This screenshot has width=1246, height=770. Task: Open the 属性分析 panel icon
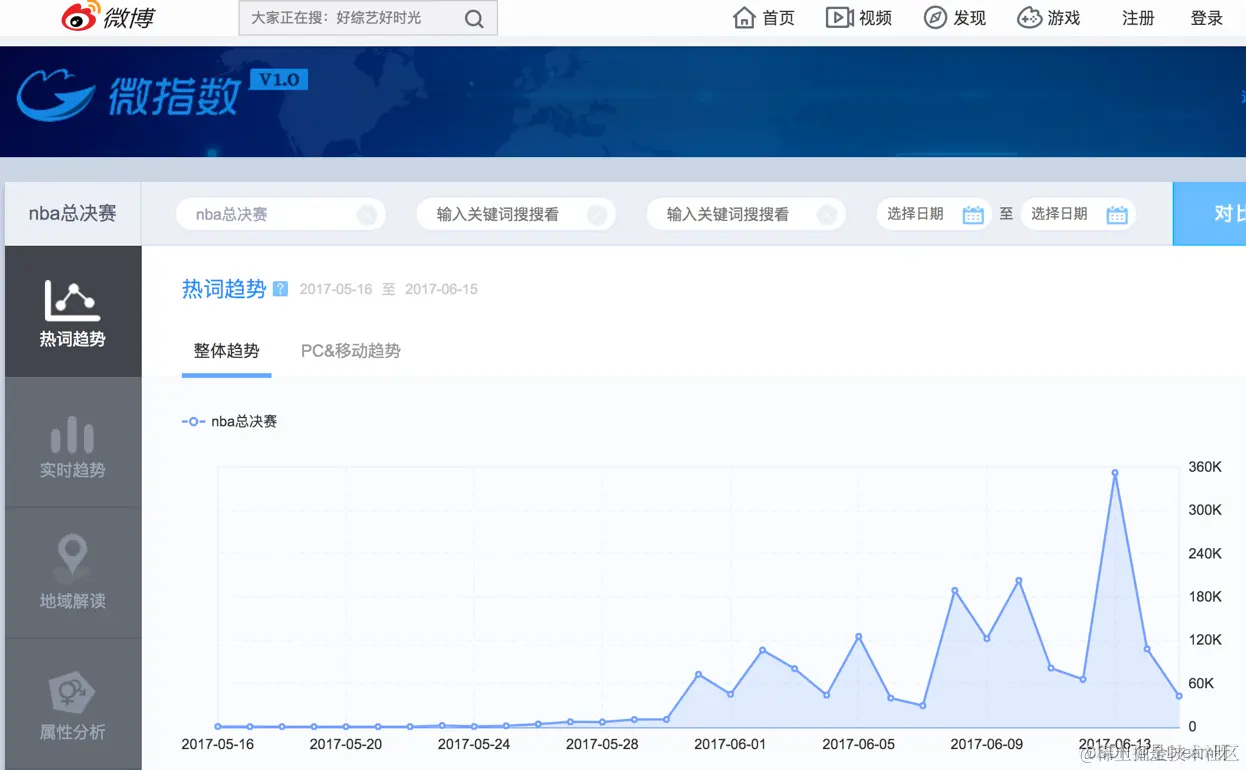[x=71, y=692]
